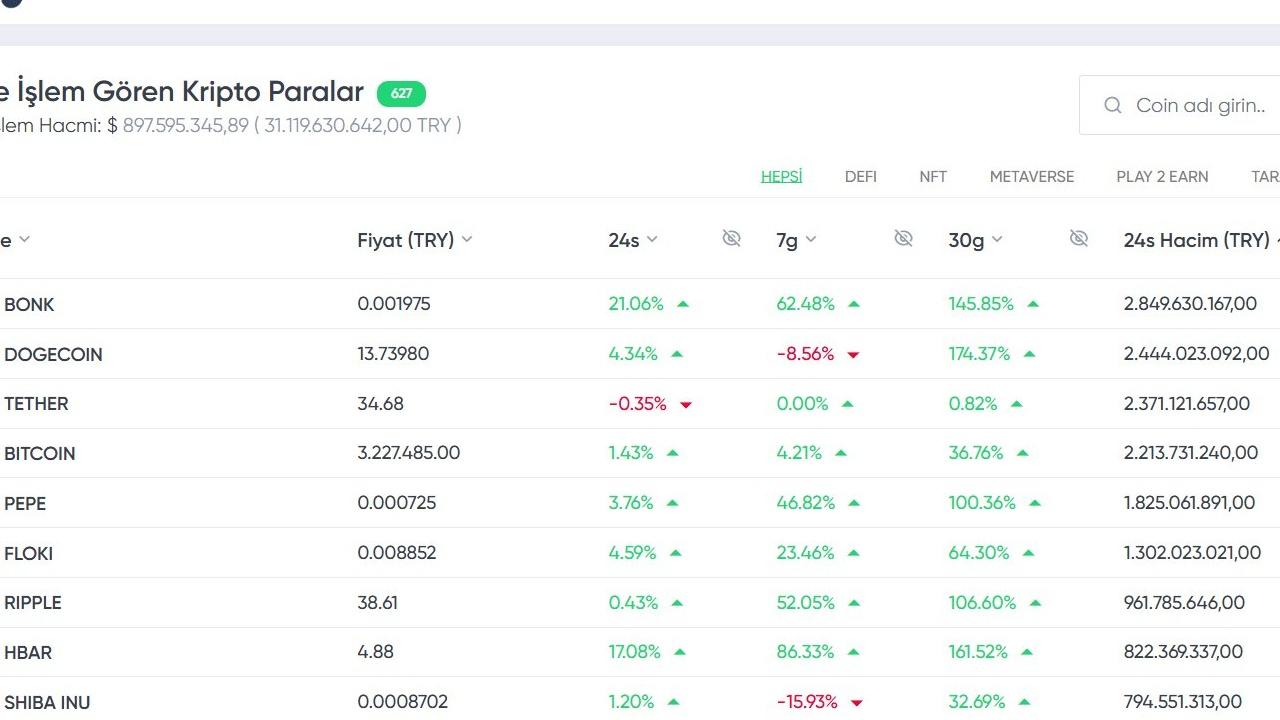
Task: Open the BITCOIN coin row
Action: click(640, 453)
